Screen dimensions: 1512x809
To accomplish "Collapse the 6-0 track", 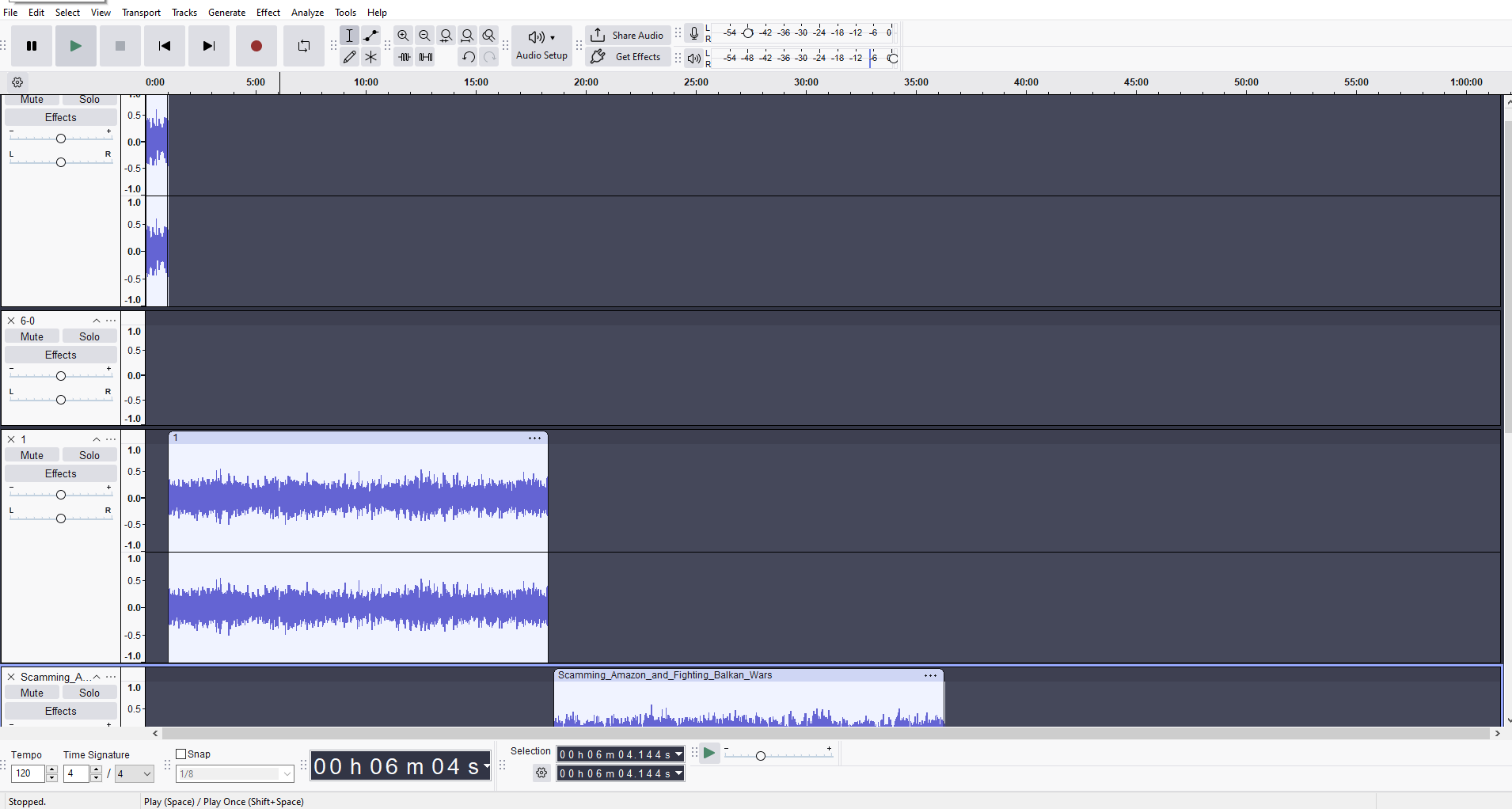I will 97,321.
